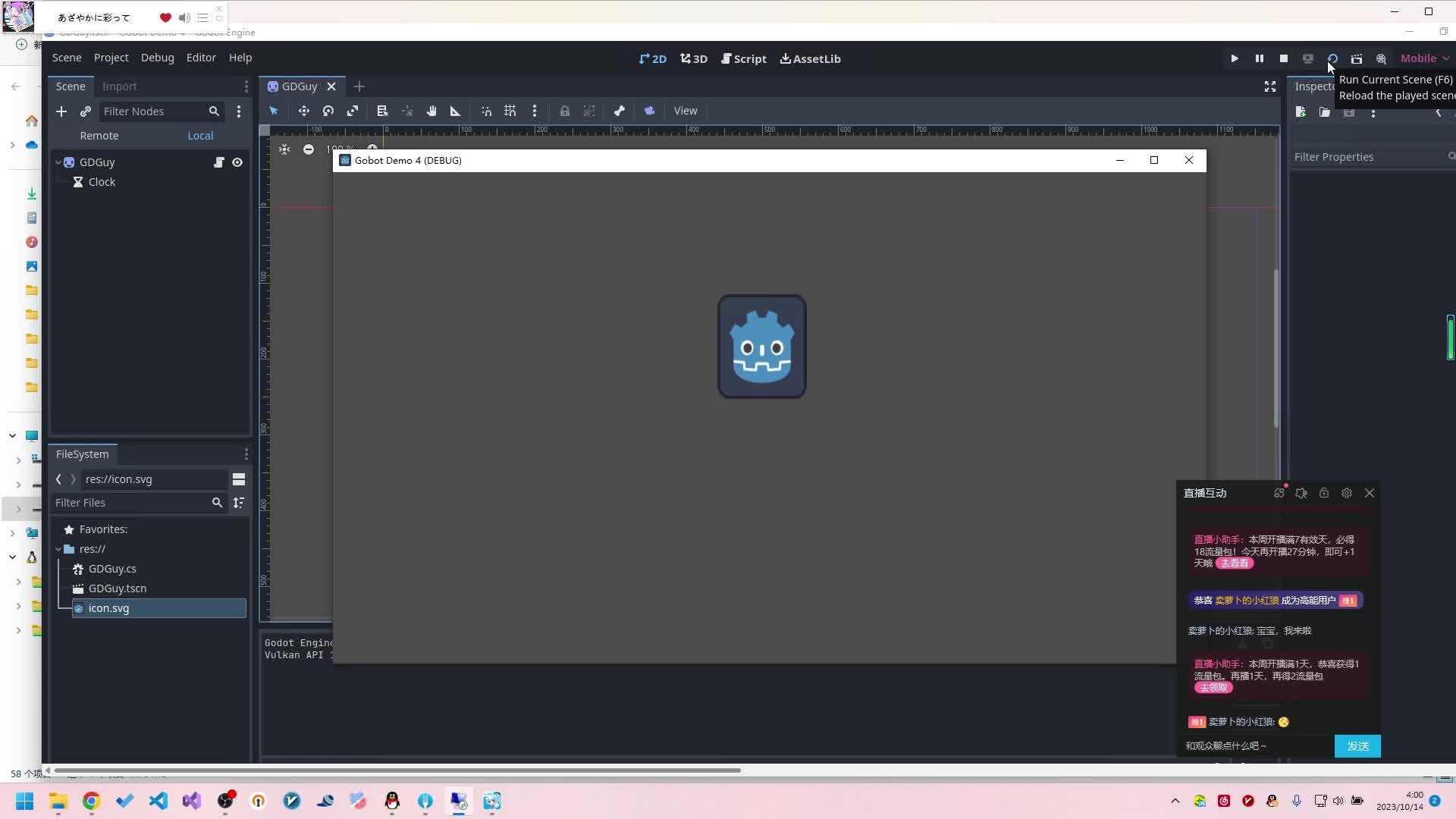
Task: Select the Rotate Mode tool
Action: [328, 111]
